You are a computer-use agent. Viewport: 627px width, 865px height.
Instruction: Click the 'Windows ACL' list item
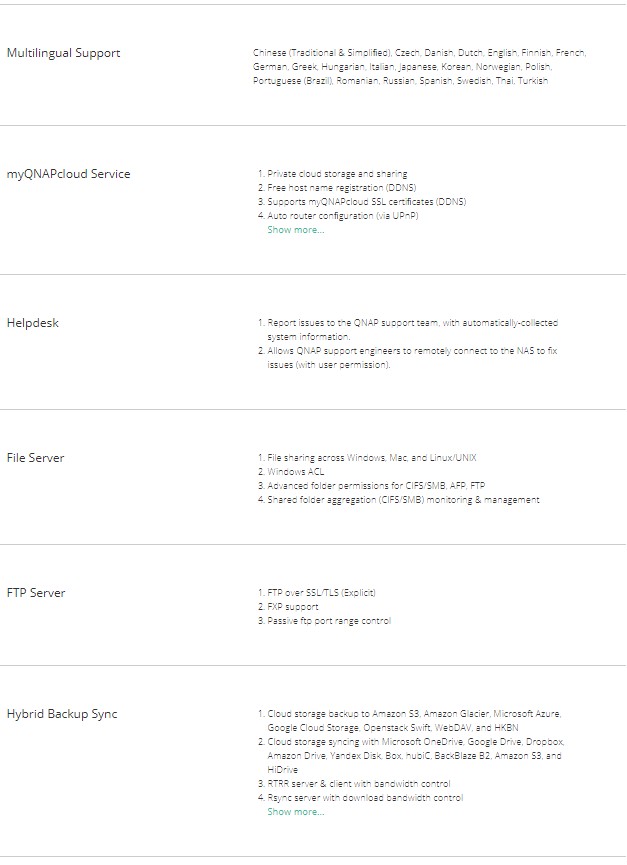295,472
